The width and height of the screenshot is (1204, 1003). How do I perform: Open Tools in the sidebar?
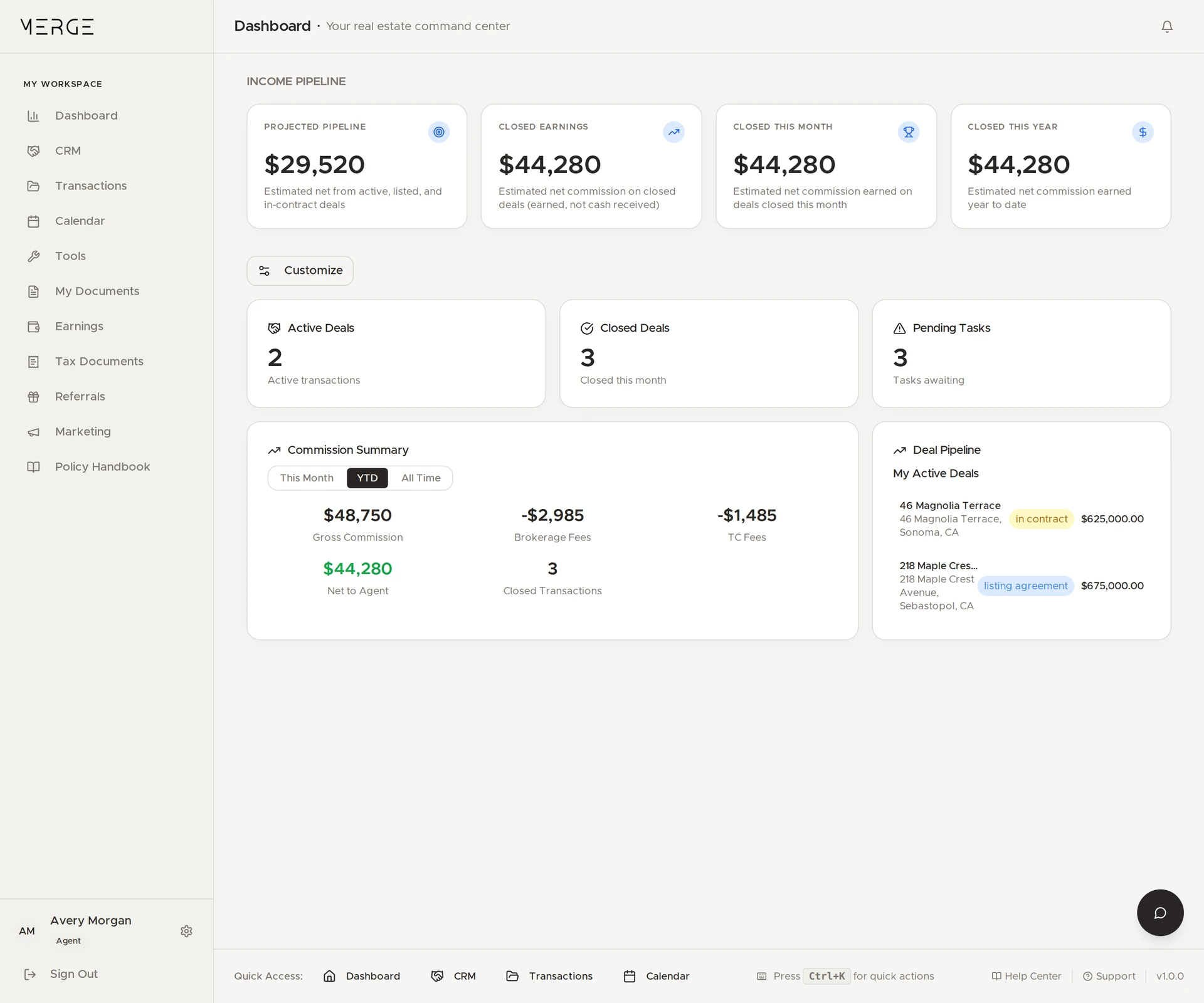pyautogui.click(x=107, y=256)
